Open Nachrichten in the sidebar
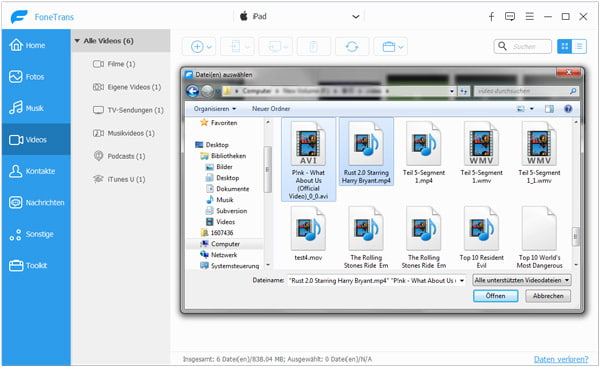 coord(36,202)
